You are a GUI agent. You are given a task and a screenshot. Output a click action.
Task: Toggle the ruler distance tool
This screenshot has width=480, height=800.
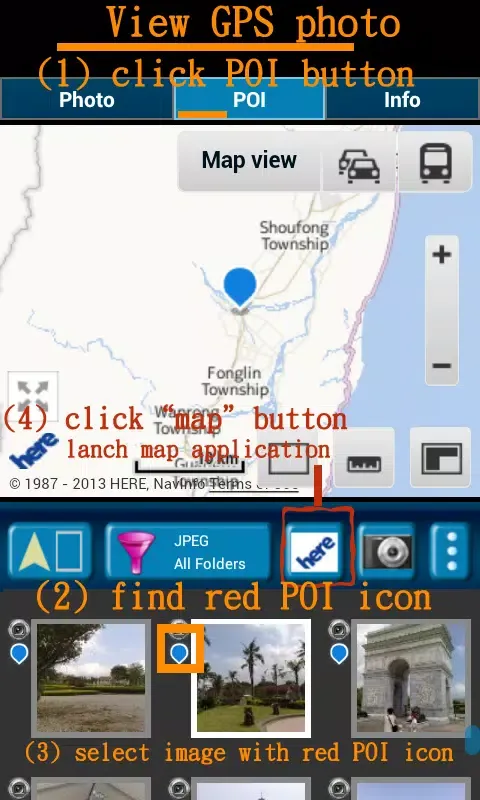(364, 458)
